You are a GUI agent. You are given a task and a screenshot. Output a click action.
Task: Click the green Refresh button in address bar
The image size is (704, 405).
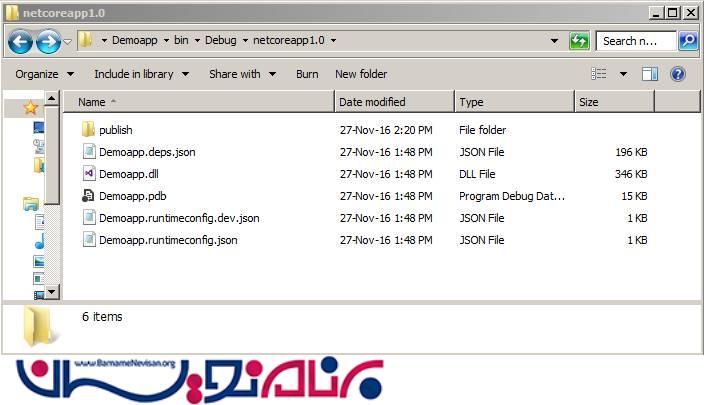579,41
